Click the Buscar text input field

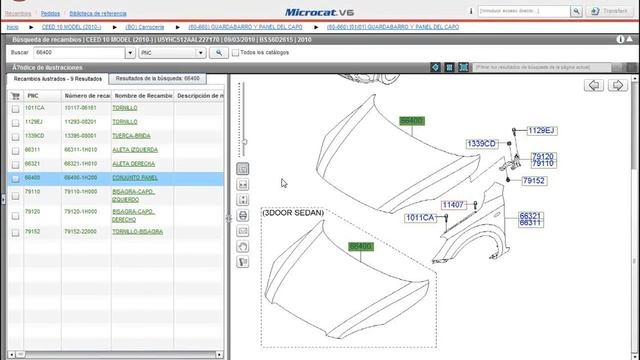(79, 53)
